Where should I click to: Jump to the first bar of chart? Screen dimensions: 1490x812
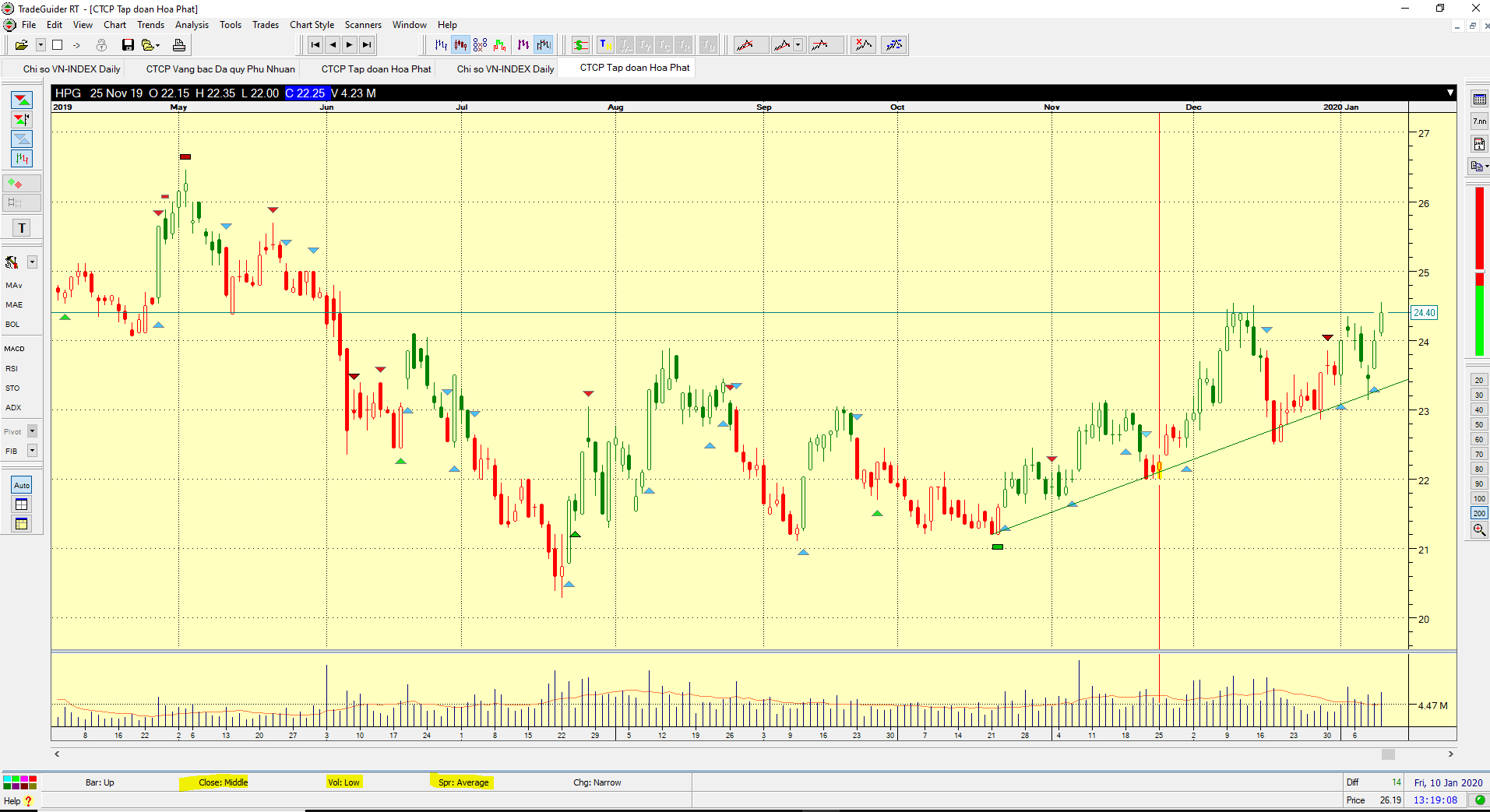[x=315, y=45]
